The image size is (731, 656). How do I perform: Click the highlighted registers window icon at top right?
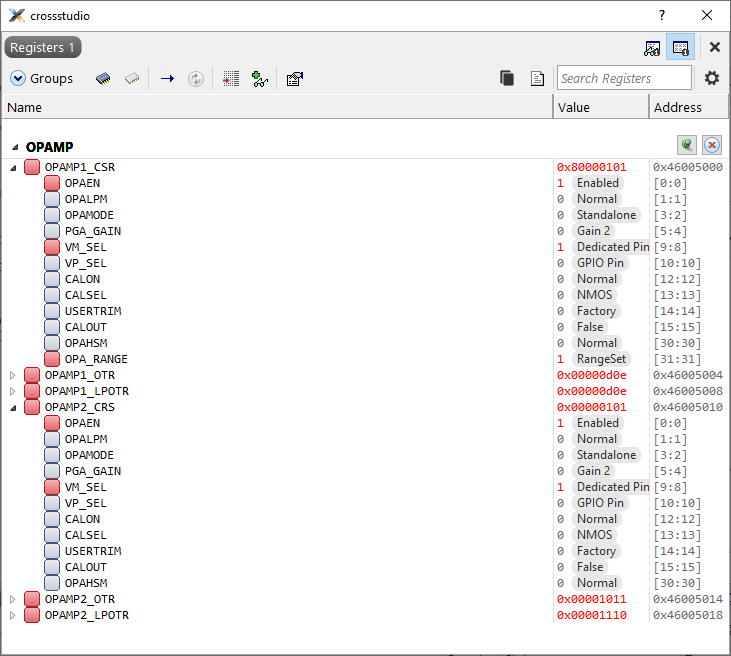tap(681, 47)
